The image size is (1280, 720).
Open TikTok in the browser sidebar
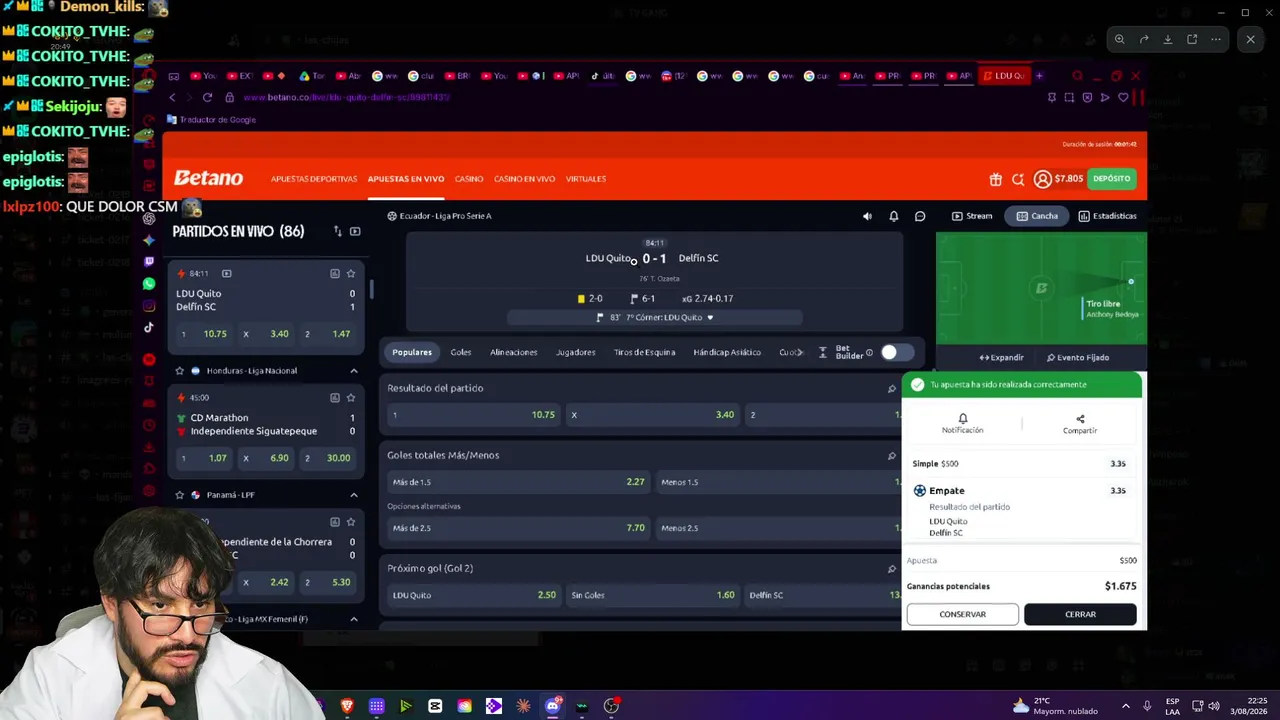[x=149, y=327]
